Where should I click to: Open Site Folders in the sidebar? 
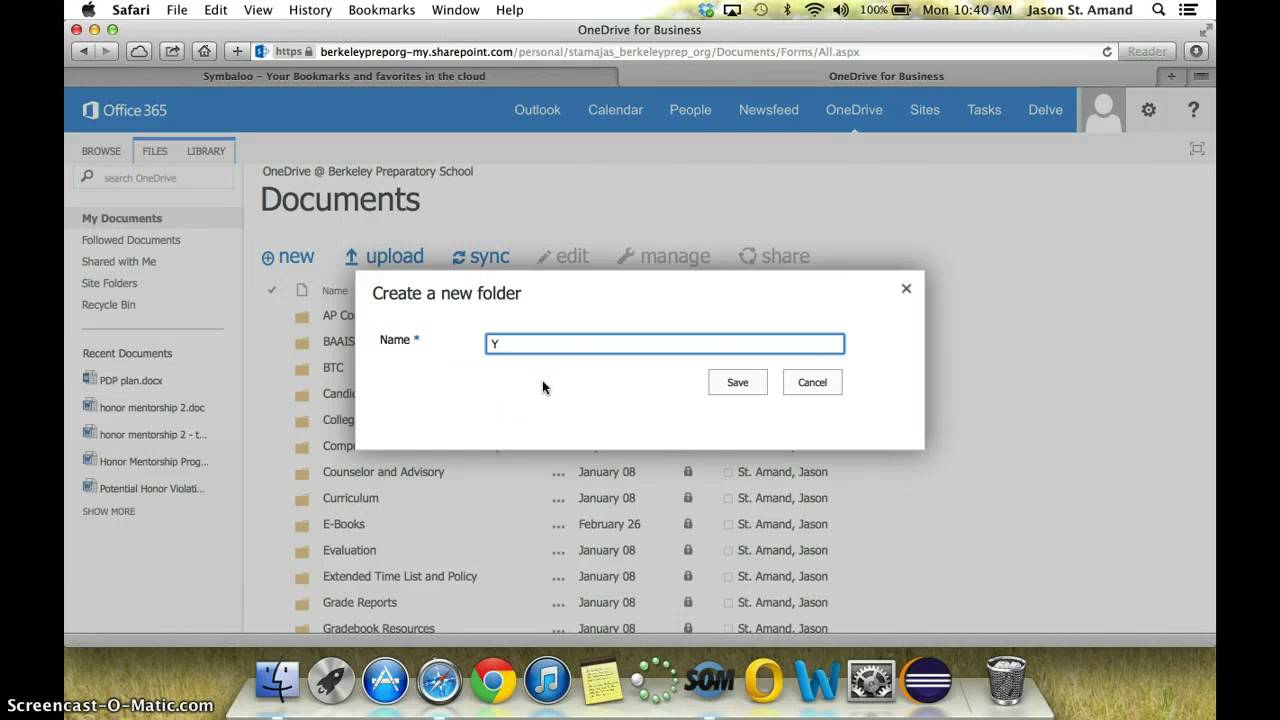[x=109, y=283]
